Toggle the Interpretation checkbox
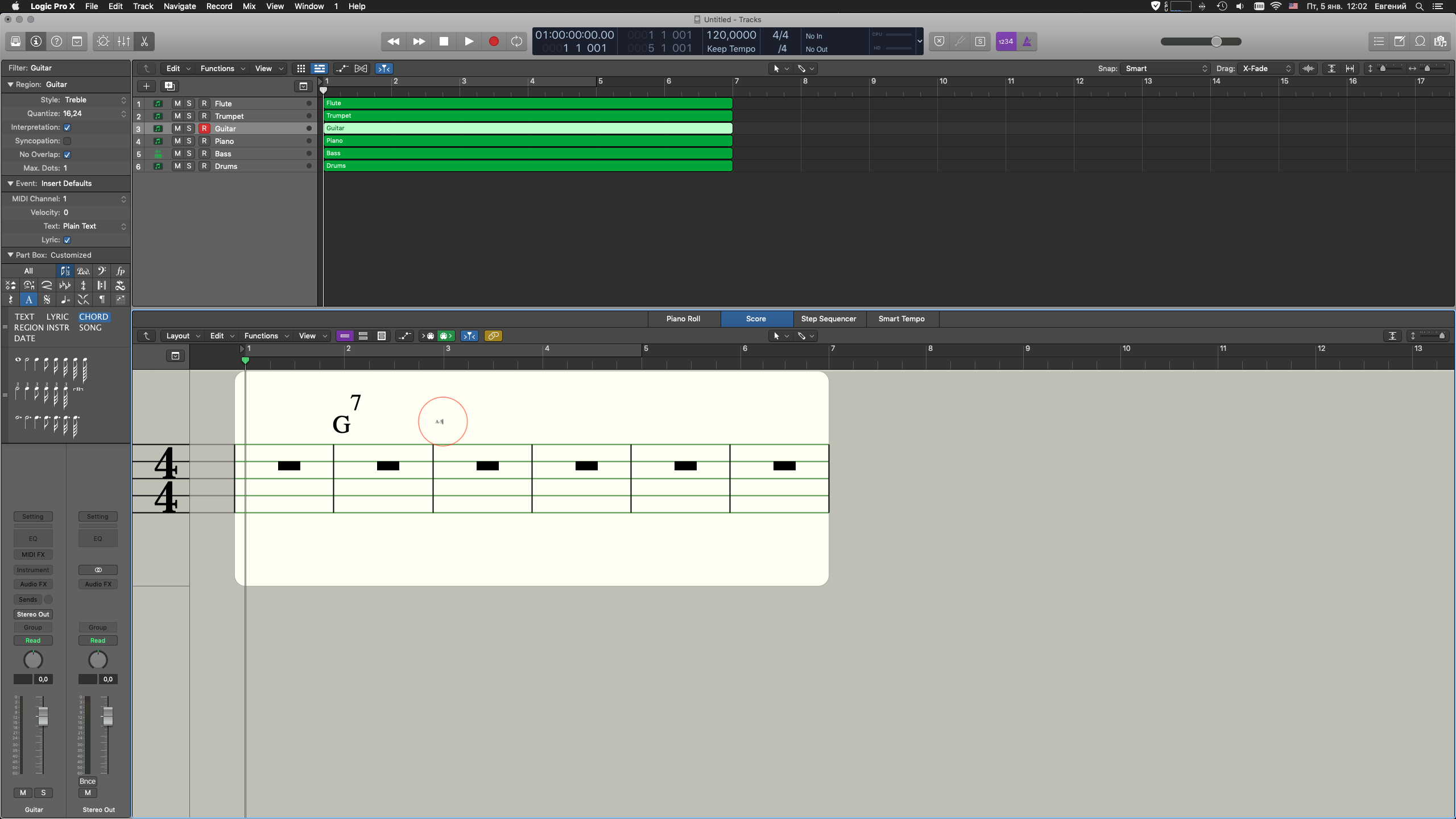This screenshot has height=819, width=1456. pyautogui.click(x=67, y=127)
